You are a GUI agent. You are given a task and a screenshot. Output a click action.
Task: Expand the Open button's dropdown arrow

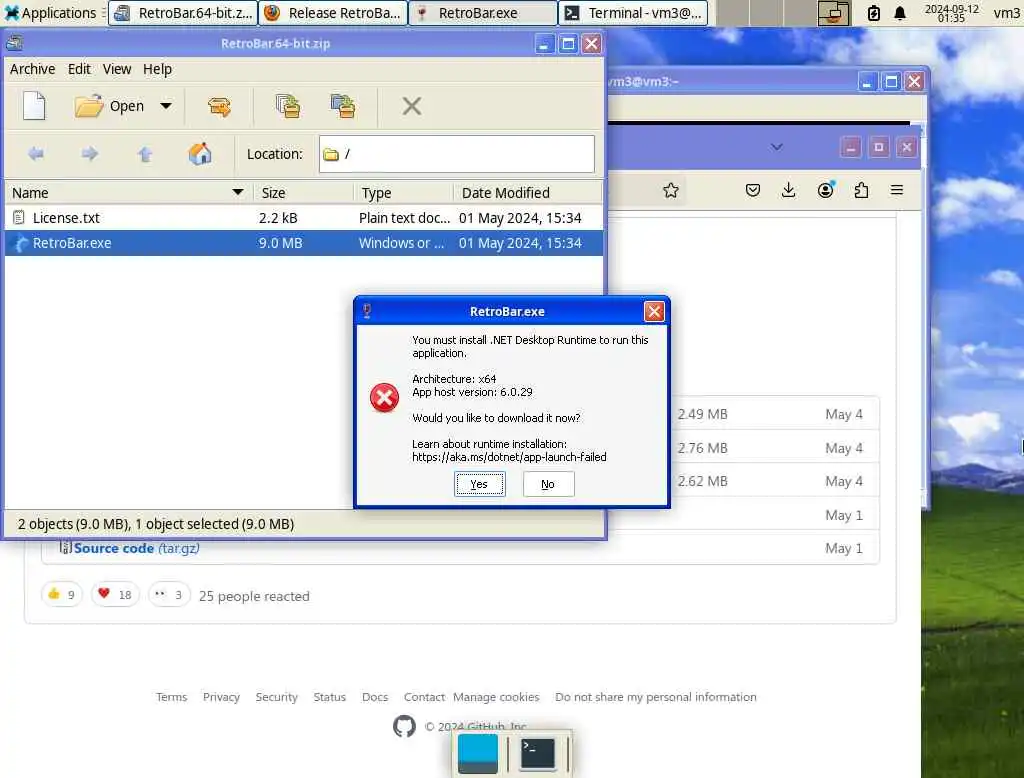166,106
